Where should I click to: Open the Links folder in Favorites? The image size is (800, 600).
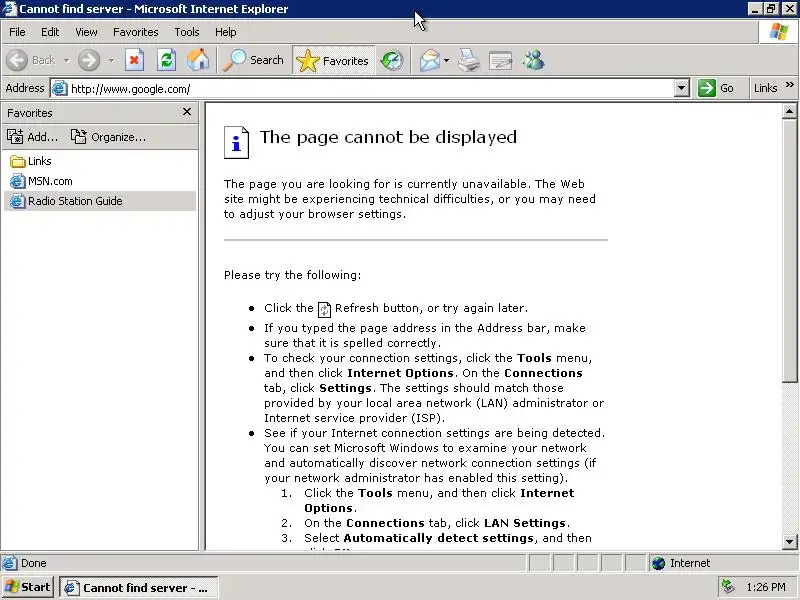pos(31,161)
